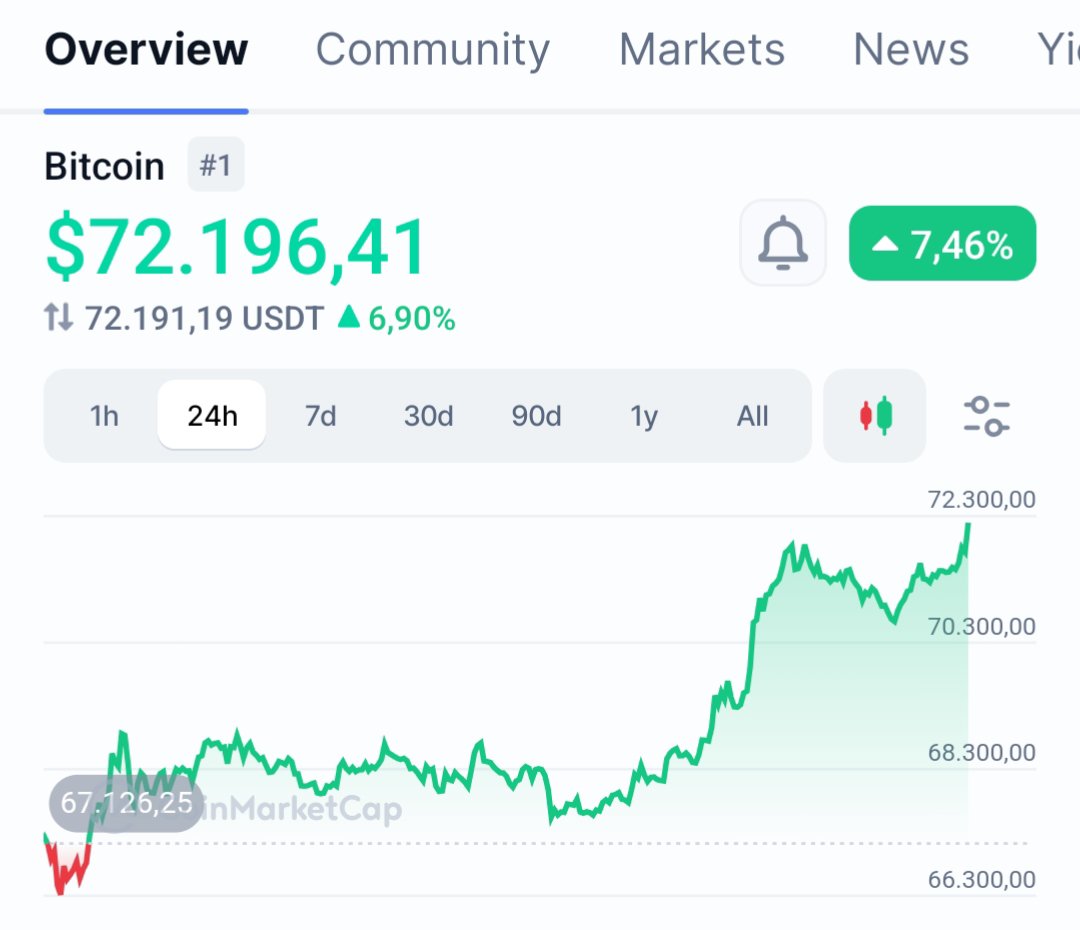The width and height of the screenshot is (1080, 930).
Task: Tap the 67.126,25 opening price label
Action: (x=126, y=803)
